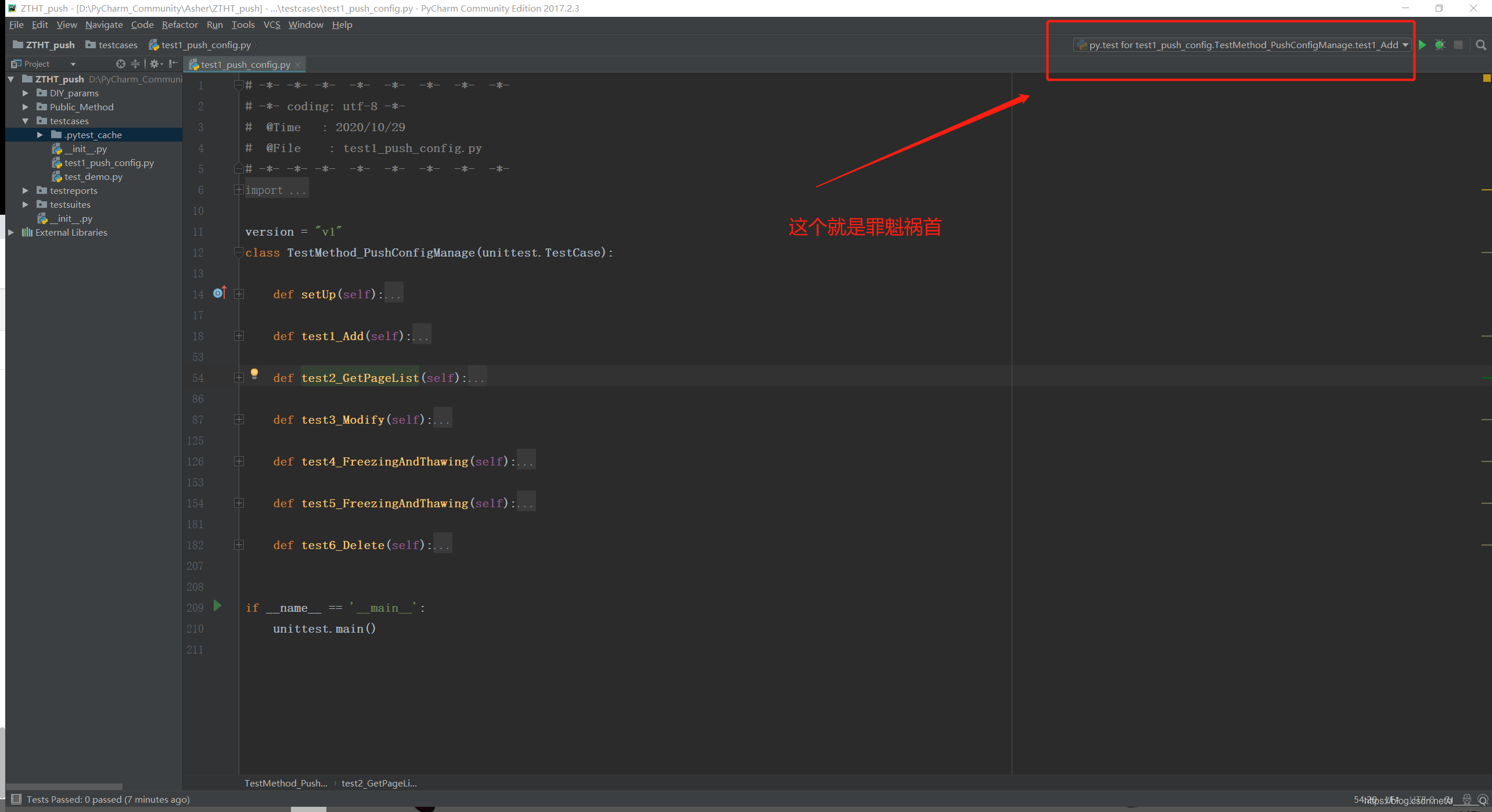Open the Tools menu
Screen dimensions: 1492x812
[x=243, y=24]
